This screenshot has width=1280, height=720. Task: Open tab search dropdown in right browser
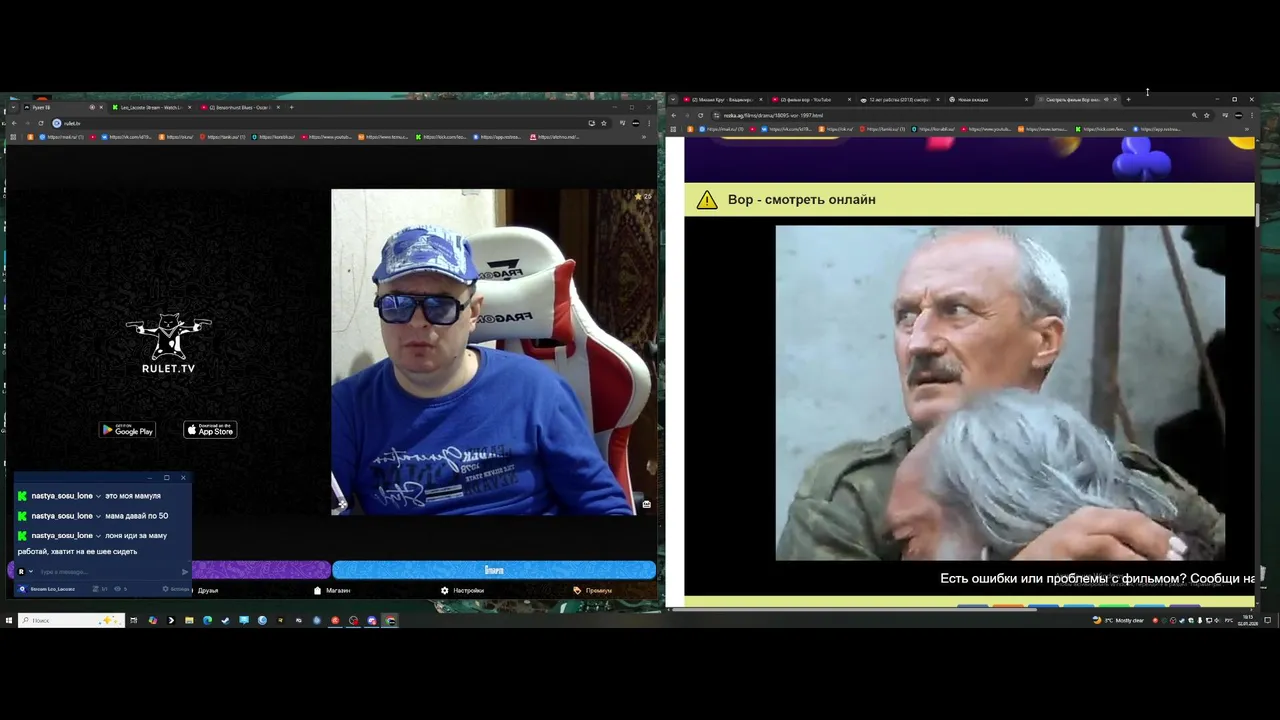point(673,99)
